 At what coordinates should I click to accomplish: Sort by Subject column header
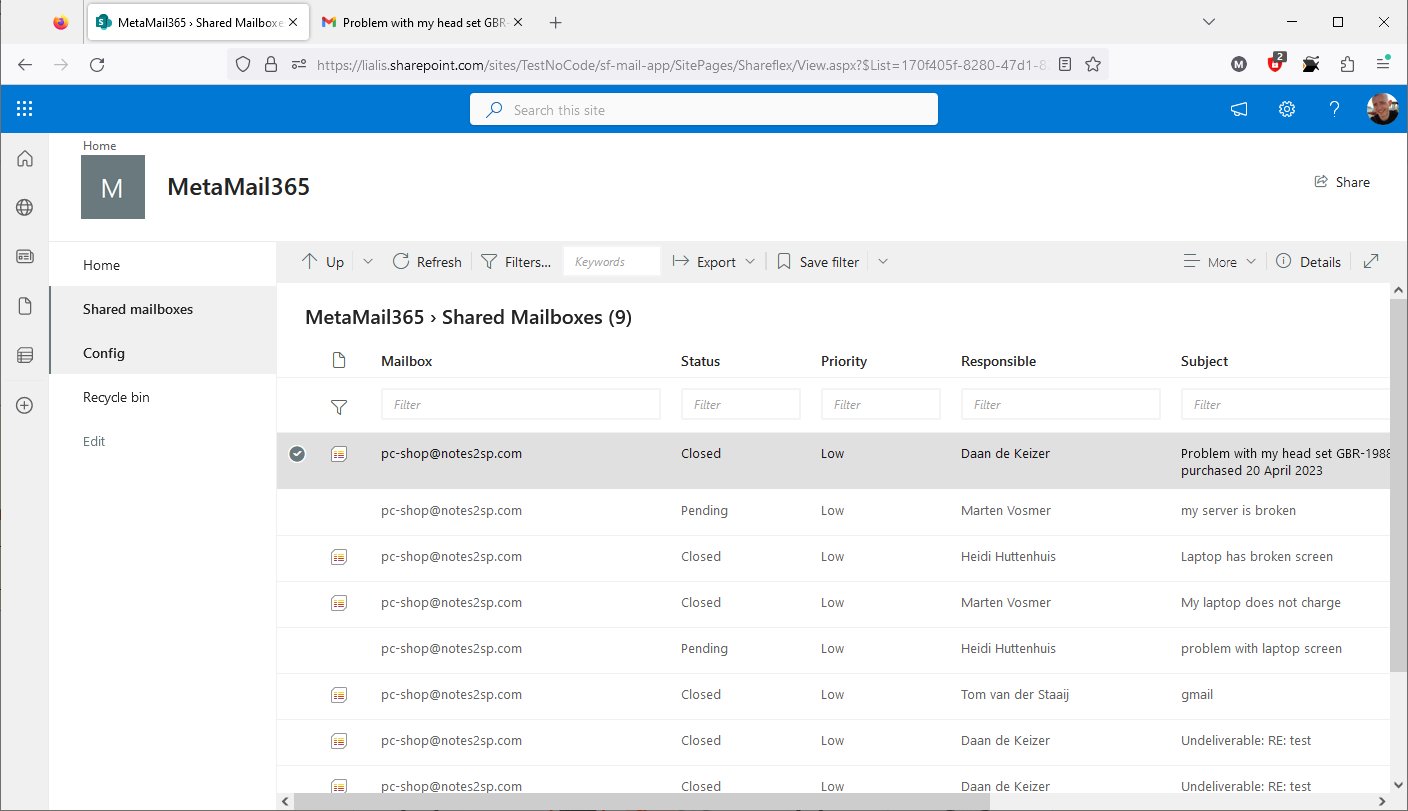coord(1204,361)
